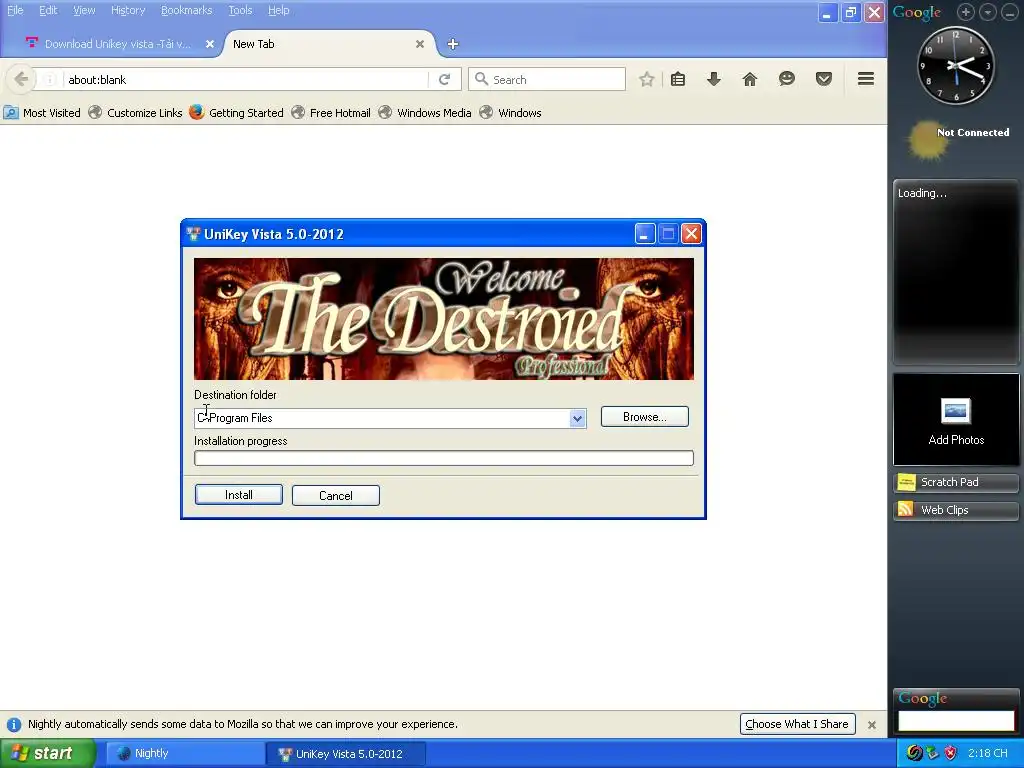The height and width of the screenshot is (768, 1024).
Task: Open Windows Media bookmark
Action: pyautogui.click(x=425, y=113)
